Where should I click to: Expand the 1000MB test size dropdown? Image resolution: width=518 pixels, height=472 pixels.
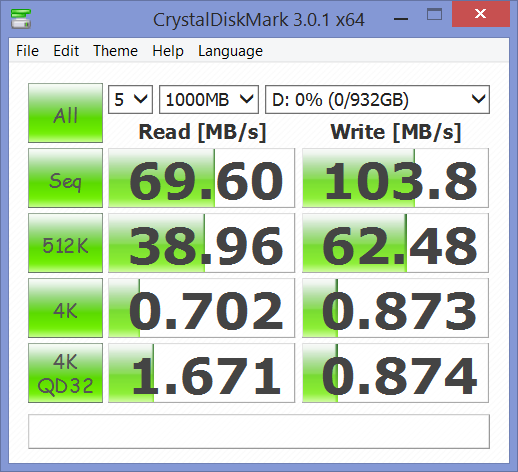coord(209,100)
